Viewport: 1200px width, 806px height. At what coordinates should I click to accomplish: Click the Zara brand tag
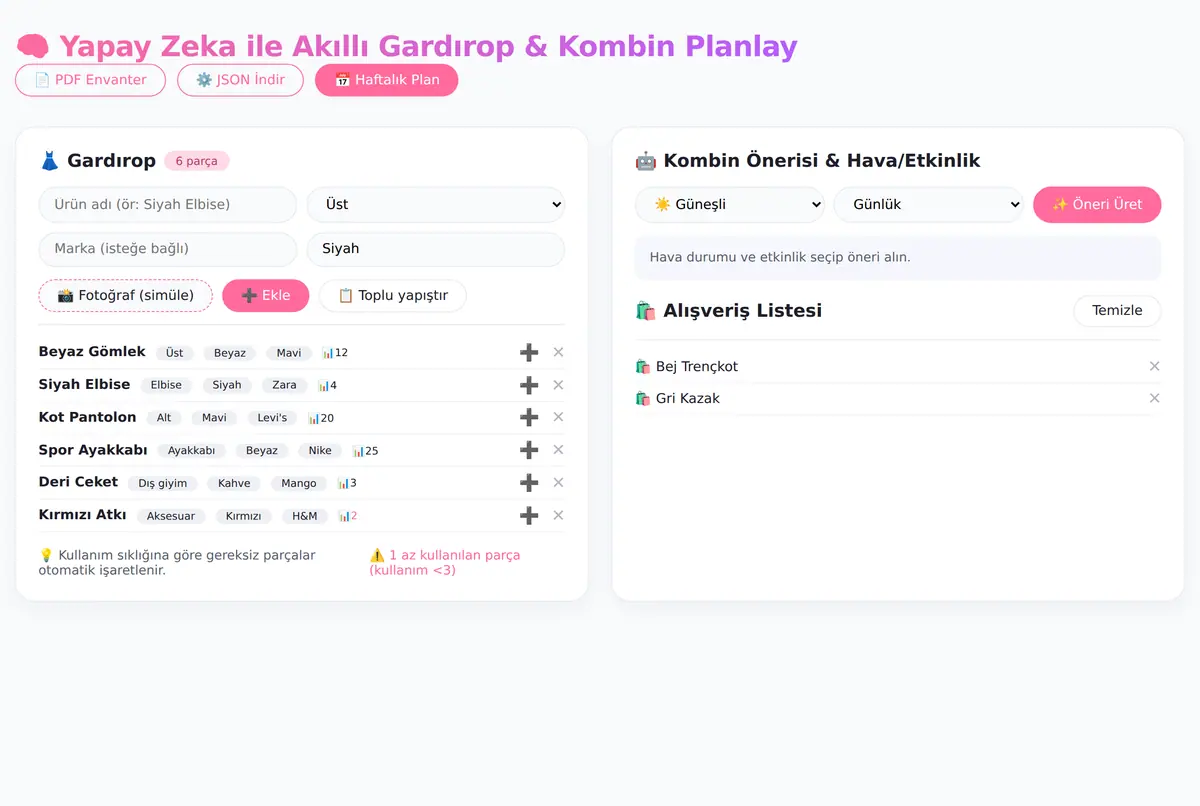tap(284, 385)
